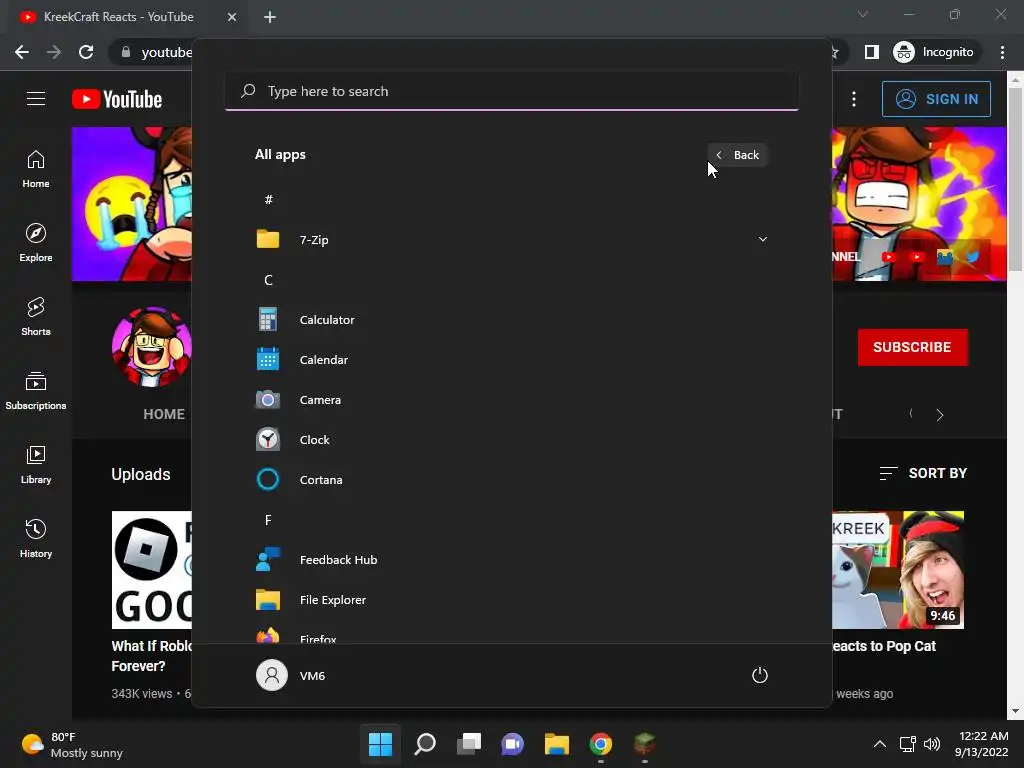This screenshot has width=1024, height=768.
Task: Expand the 7-Zip folder chevron
Action: click(x=762, y=239)
